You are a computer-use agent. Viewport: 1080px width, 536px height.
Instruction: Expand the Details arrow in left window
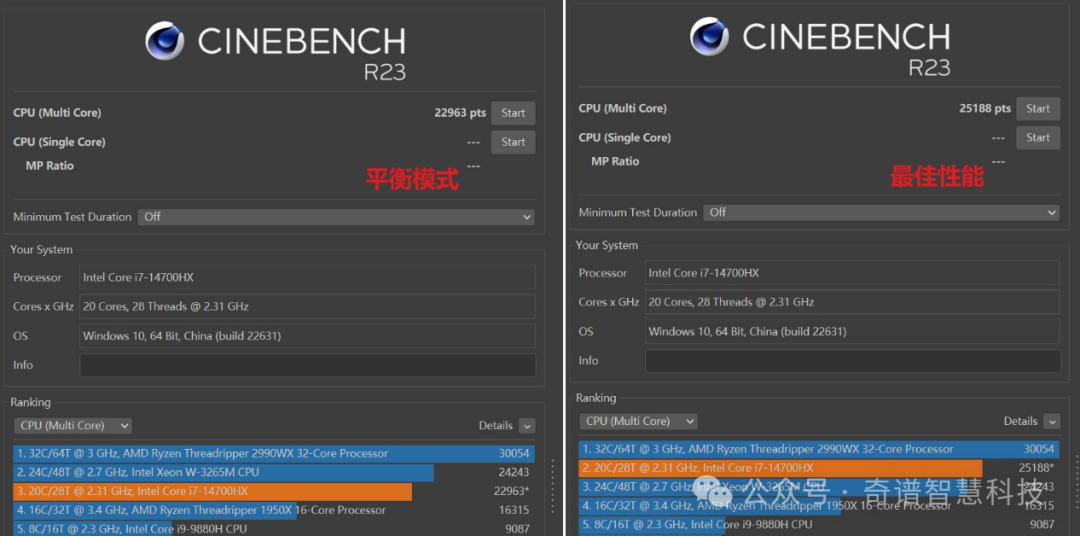(527, 426)
